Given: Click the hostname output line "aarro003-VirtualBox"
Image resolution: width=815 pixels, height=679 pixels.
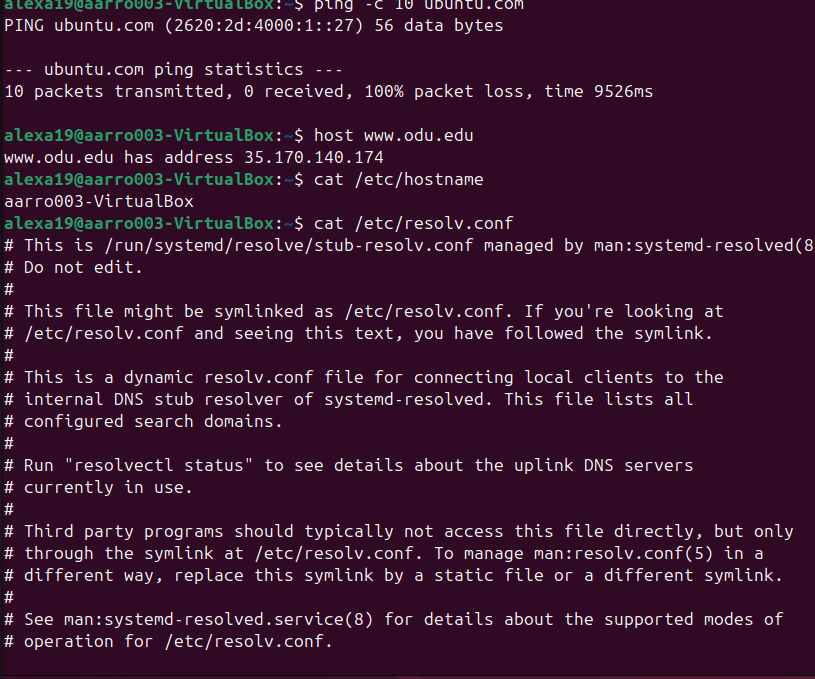Looking at the screenshot, I should tap(99, 201).
